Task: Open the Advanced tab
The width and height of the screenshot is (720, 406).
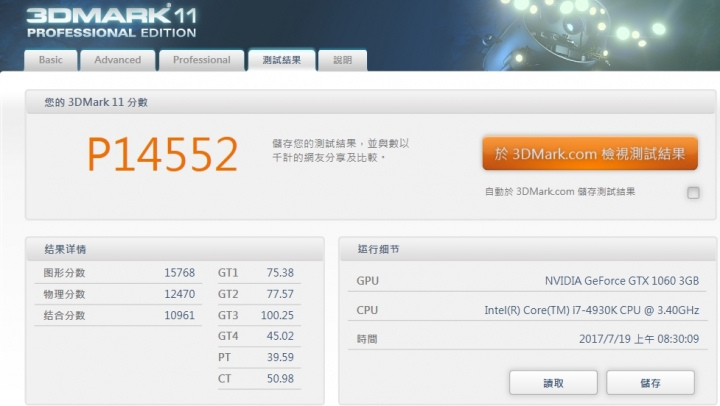Action: click(x=118, y=60)
